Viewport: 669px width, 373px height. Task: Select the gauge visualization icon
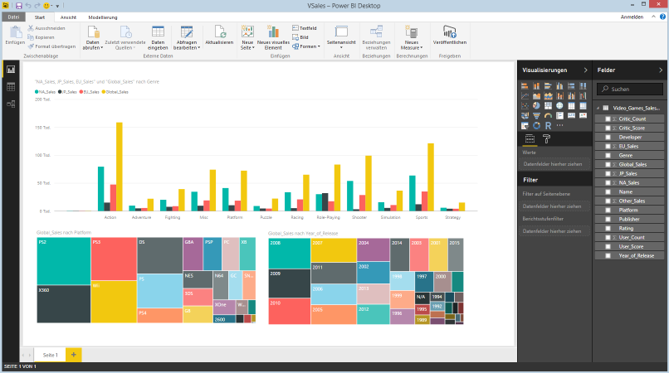[548, 116]
